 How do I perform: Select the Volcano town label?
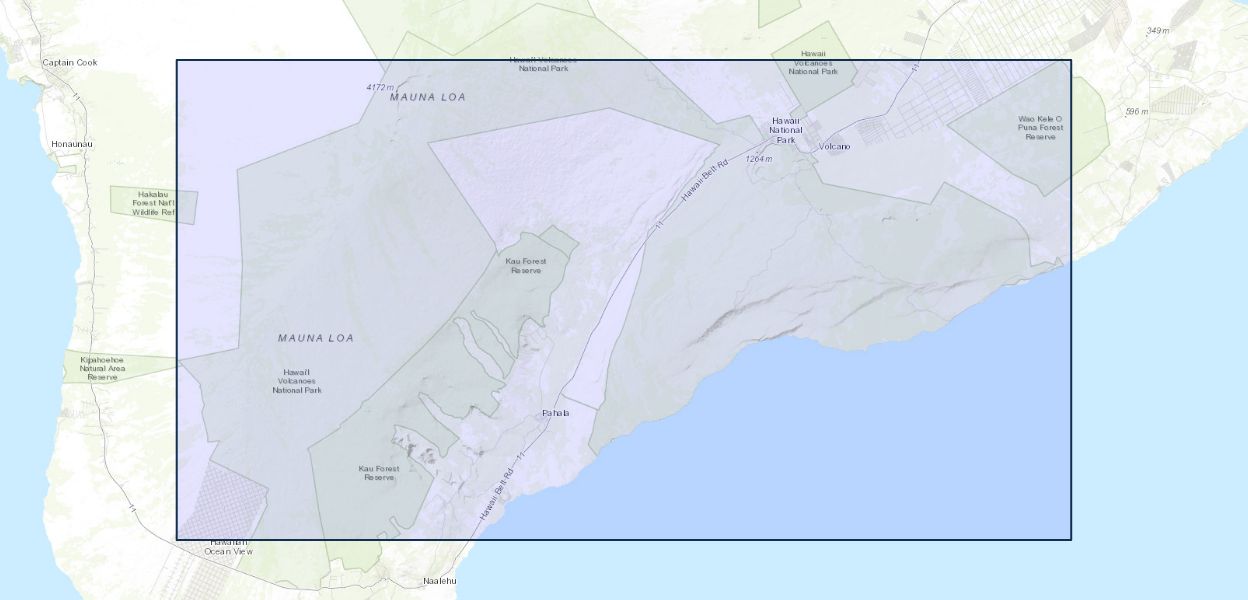point(834,147)
